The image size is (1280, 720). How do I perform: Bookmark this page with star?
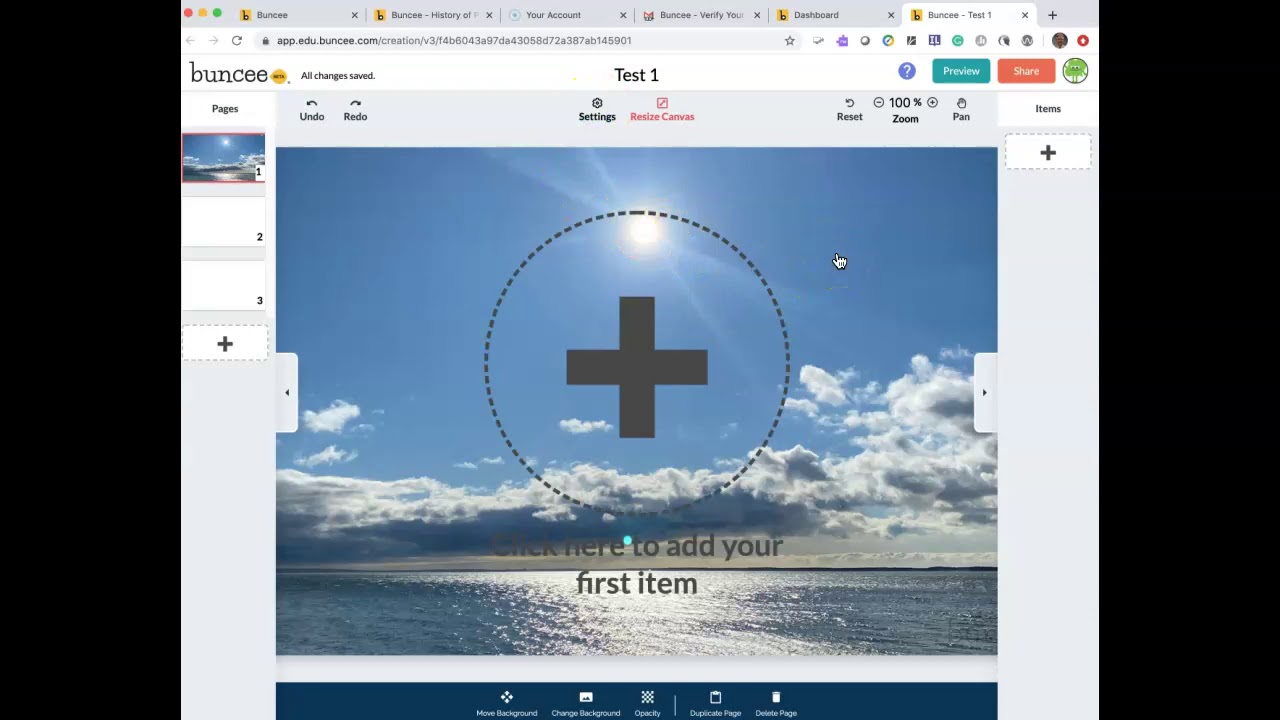coord(789,41)
